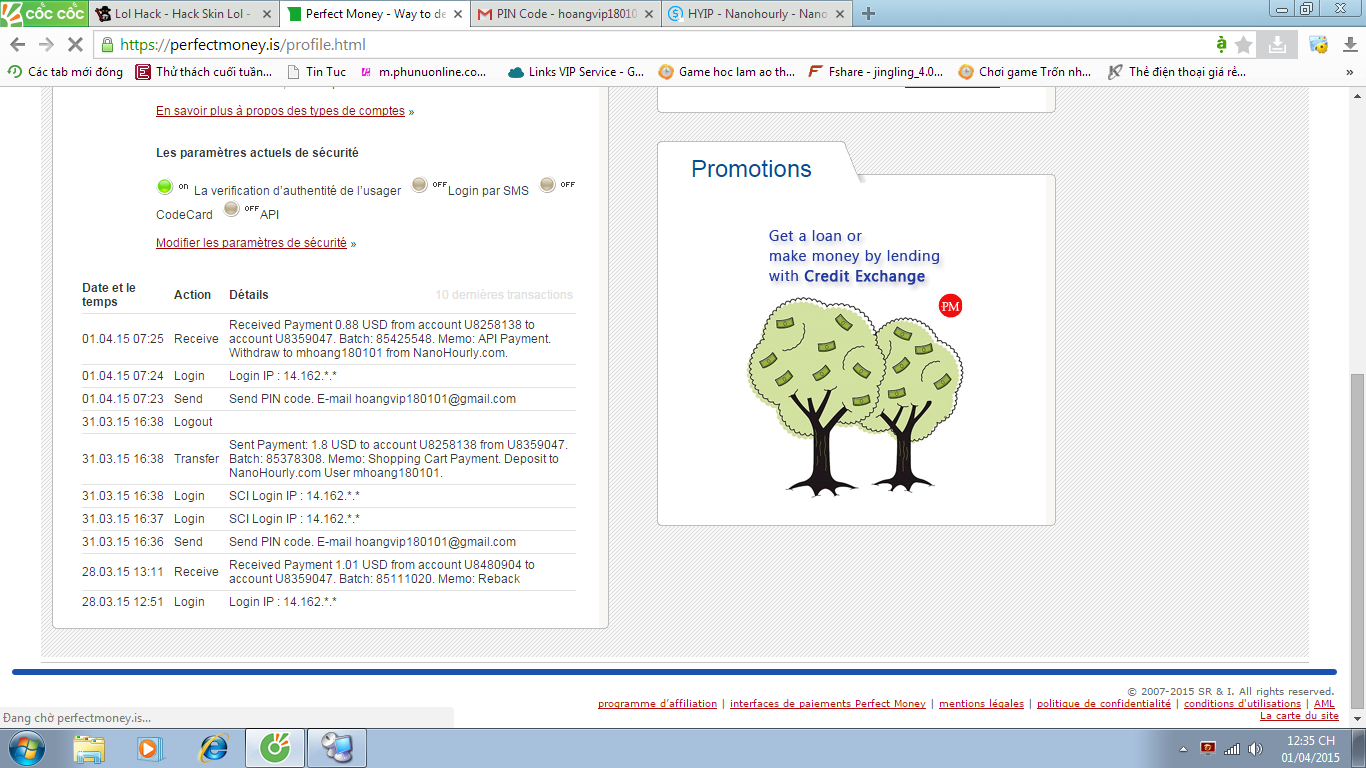The width and height of the screenshot is (1366, 768).
Task: Follow 'En savoir plus à propos des types de comptes'
Action: click(280, 111)
